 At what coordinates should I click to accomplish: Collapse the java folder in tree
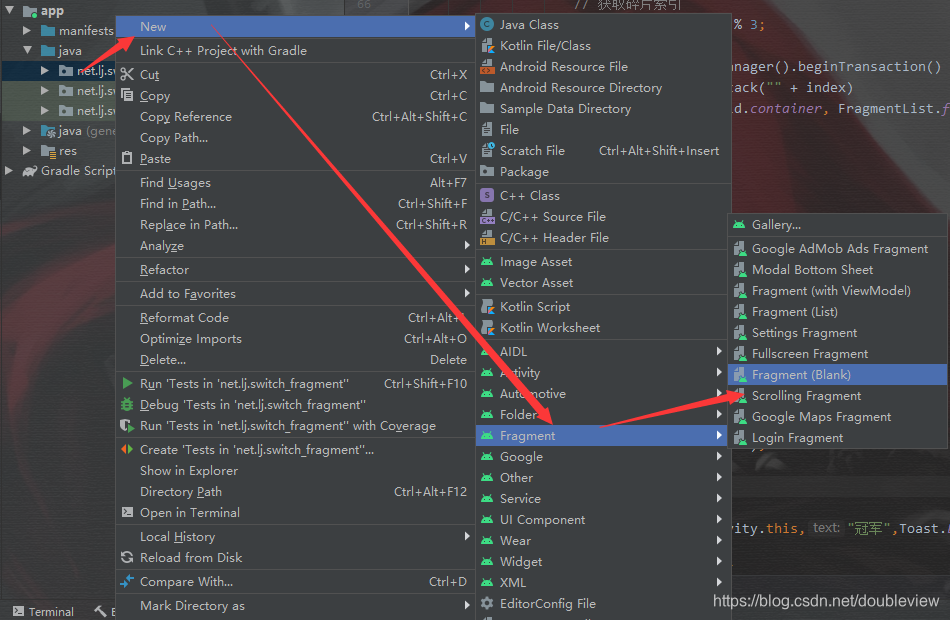point(27,50)
